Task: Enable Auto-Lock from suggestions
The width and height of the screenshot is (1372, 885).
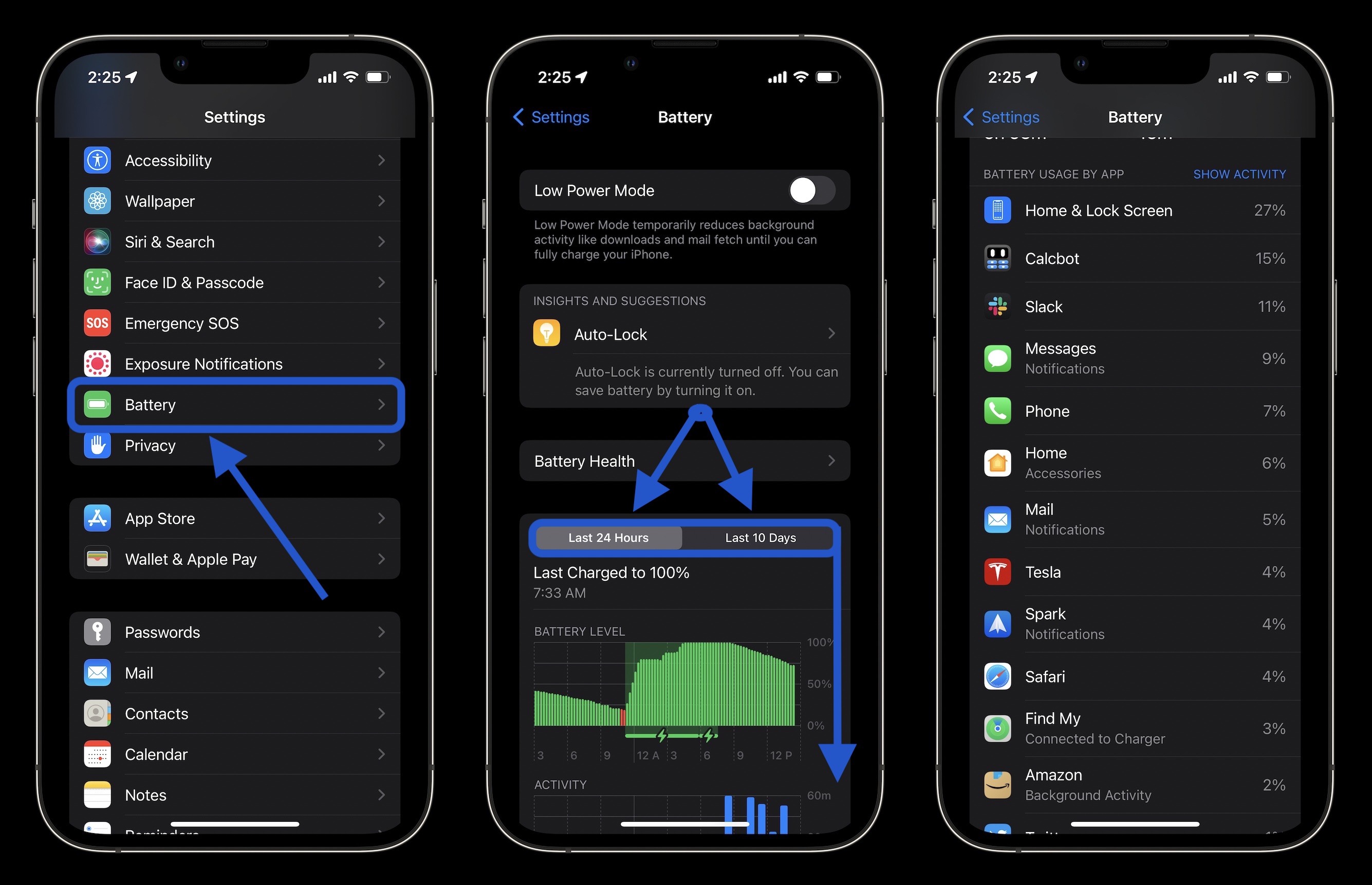Action: point(685,333)
